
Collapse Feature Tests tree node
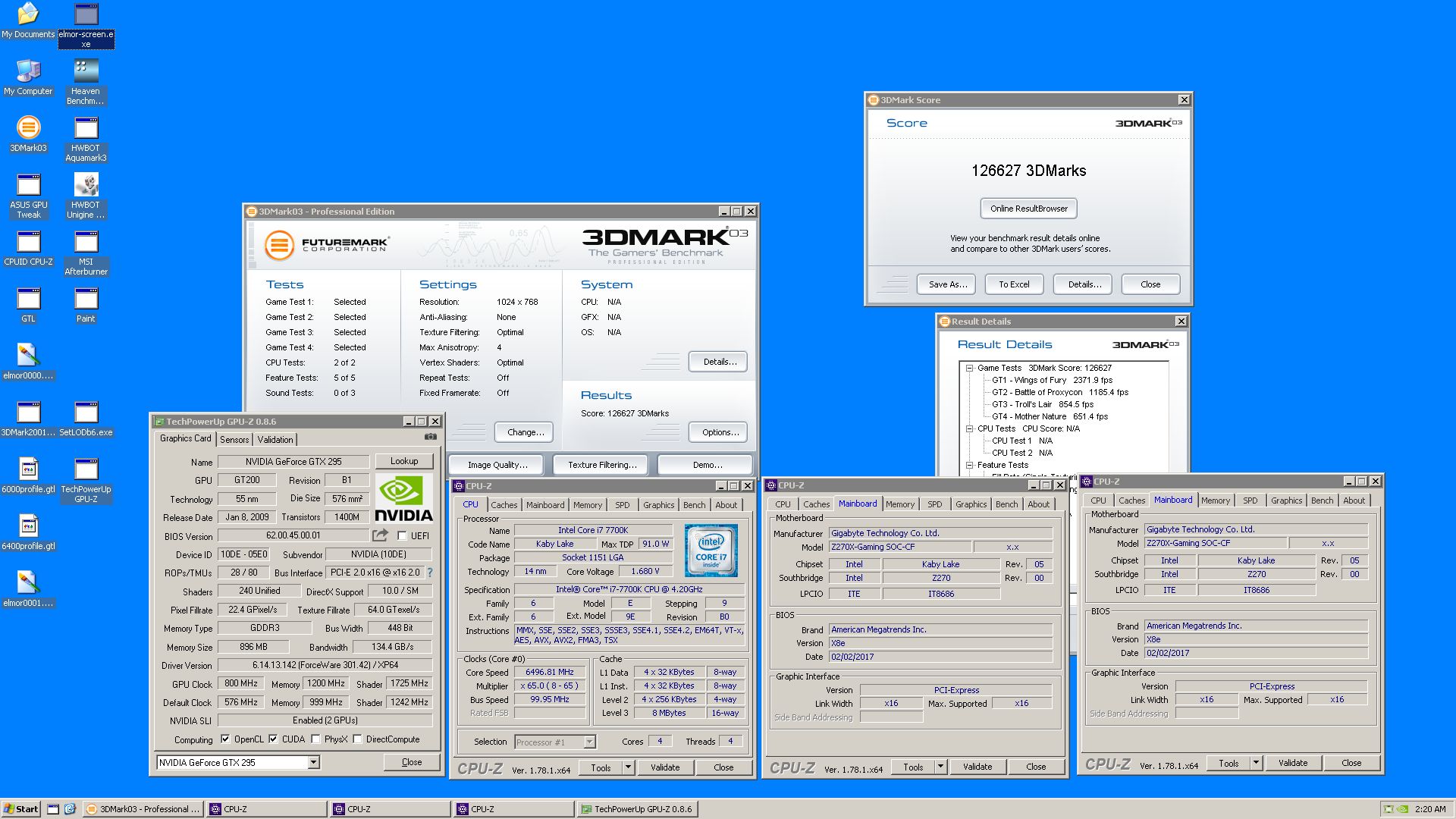tap(969, 465)
